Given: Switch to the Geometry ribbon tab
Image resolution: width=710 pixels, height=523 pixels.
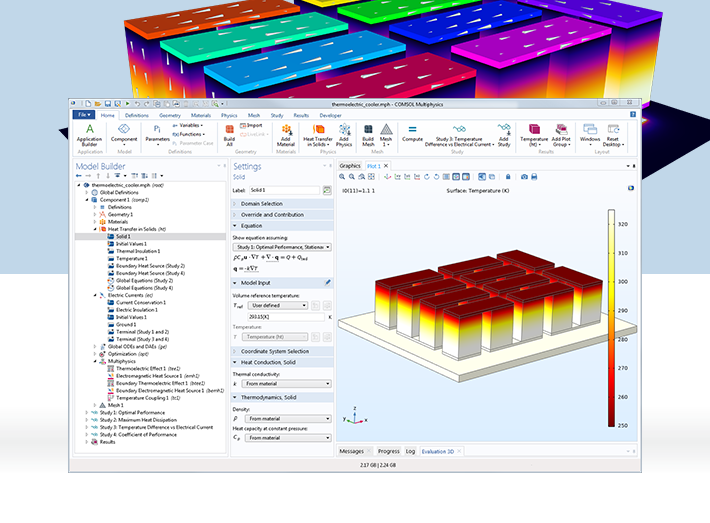Looking at the screenshot, I should [x=170, y=115].
